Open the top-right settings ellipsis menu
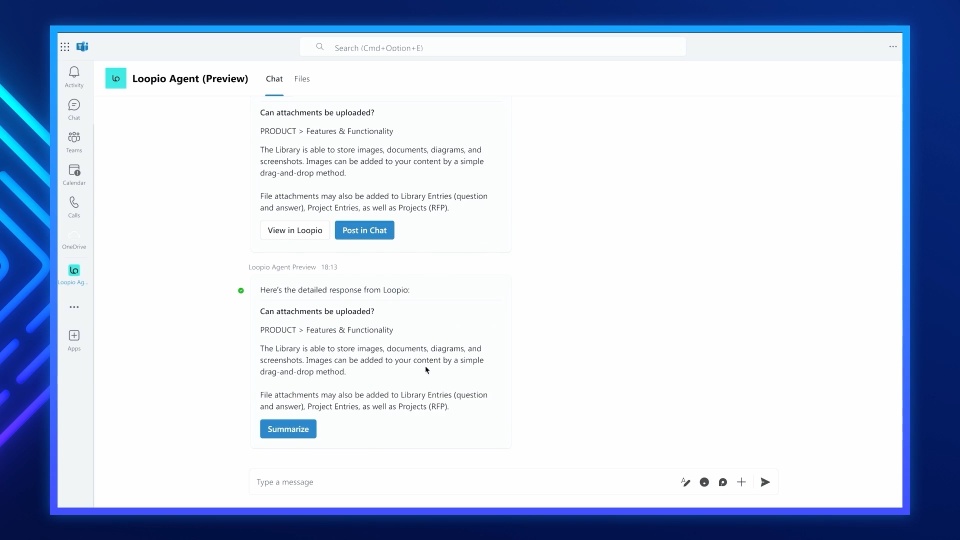 point(893,47)
